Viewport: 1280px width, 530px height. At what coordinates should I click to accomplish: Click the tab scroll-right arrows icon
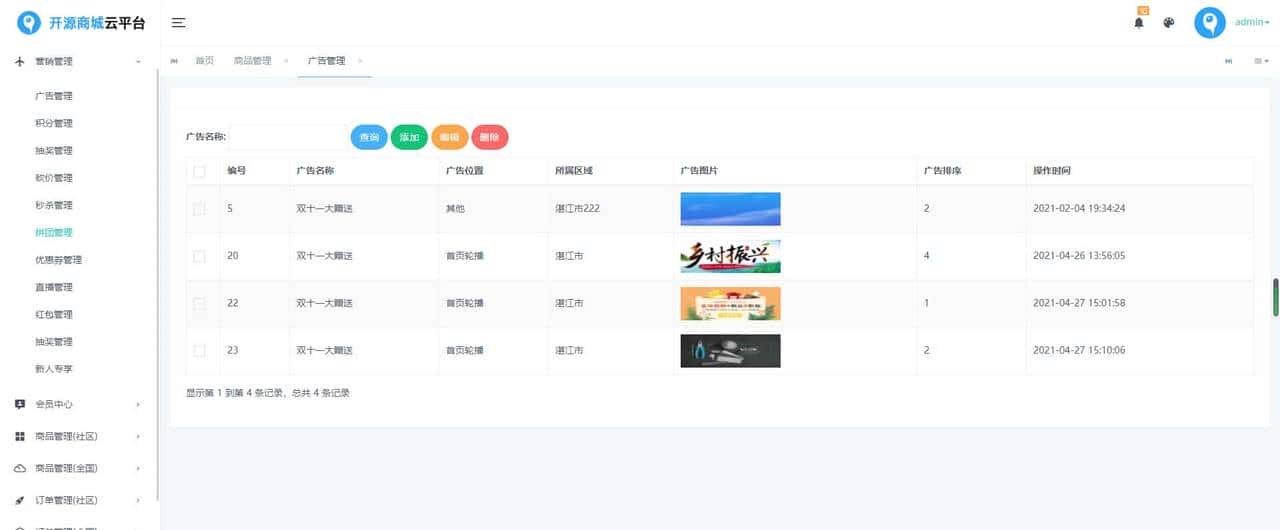(x=1228, y=61)
